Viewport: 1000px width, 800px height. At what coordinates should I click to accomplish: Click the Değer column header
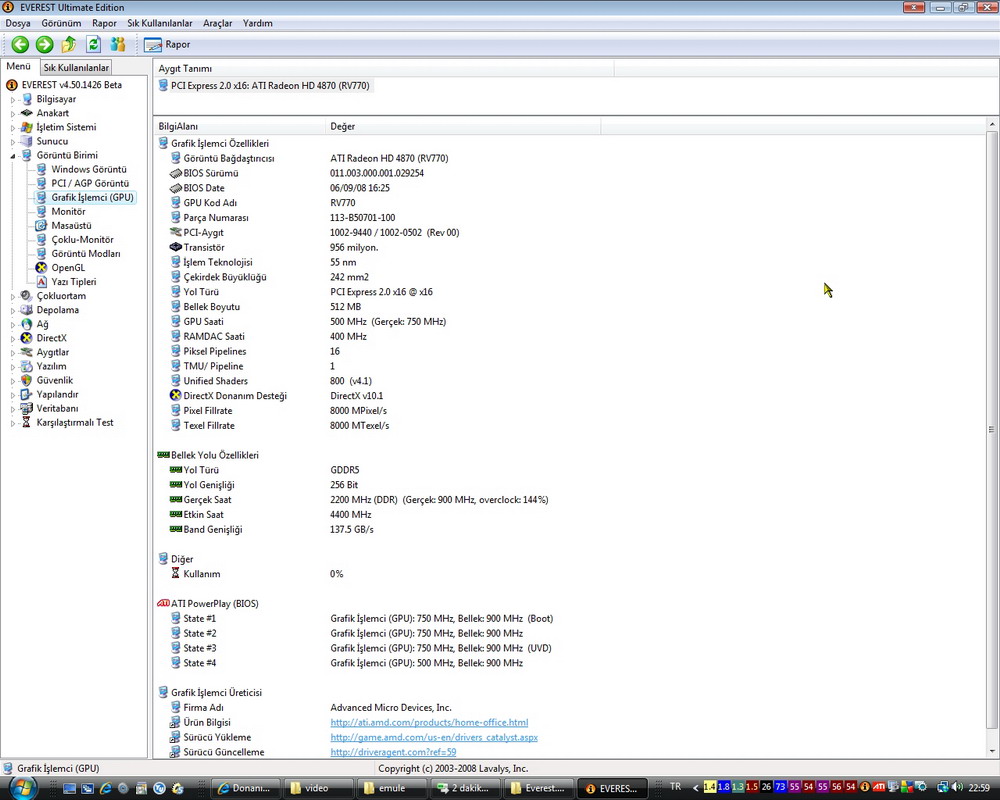coord(463,126)
